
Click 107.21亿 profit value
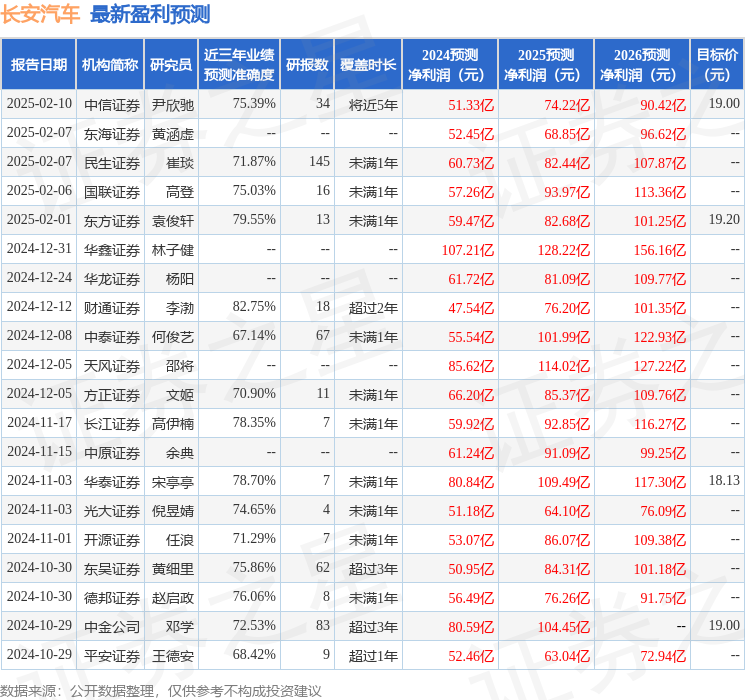(468, 250)
